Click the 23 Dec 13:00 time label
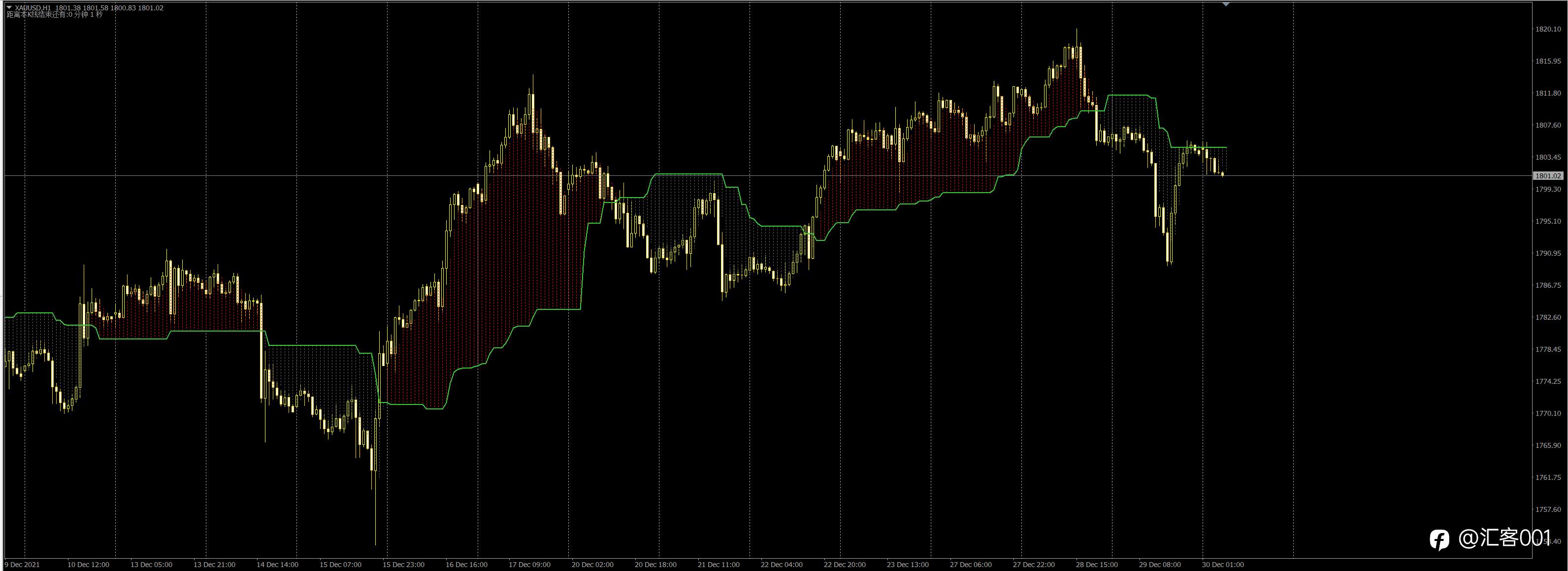The width and height of the screenshot is (1568, 571). [908, 565]
